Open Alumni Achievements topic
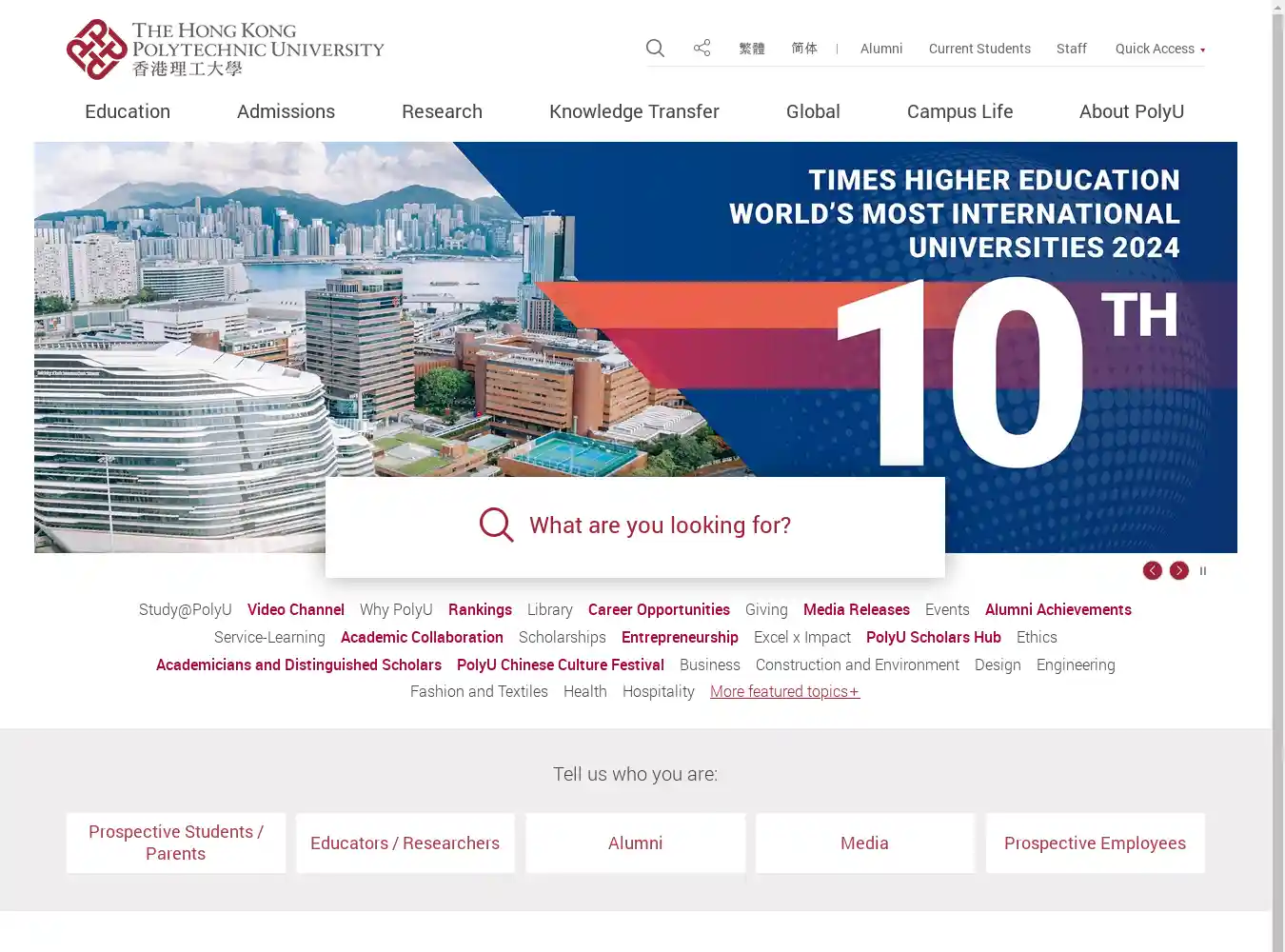 1058,609
